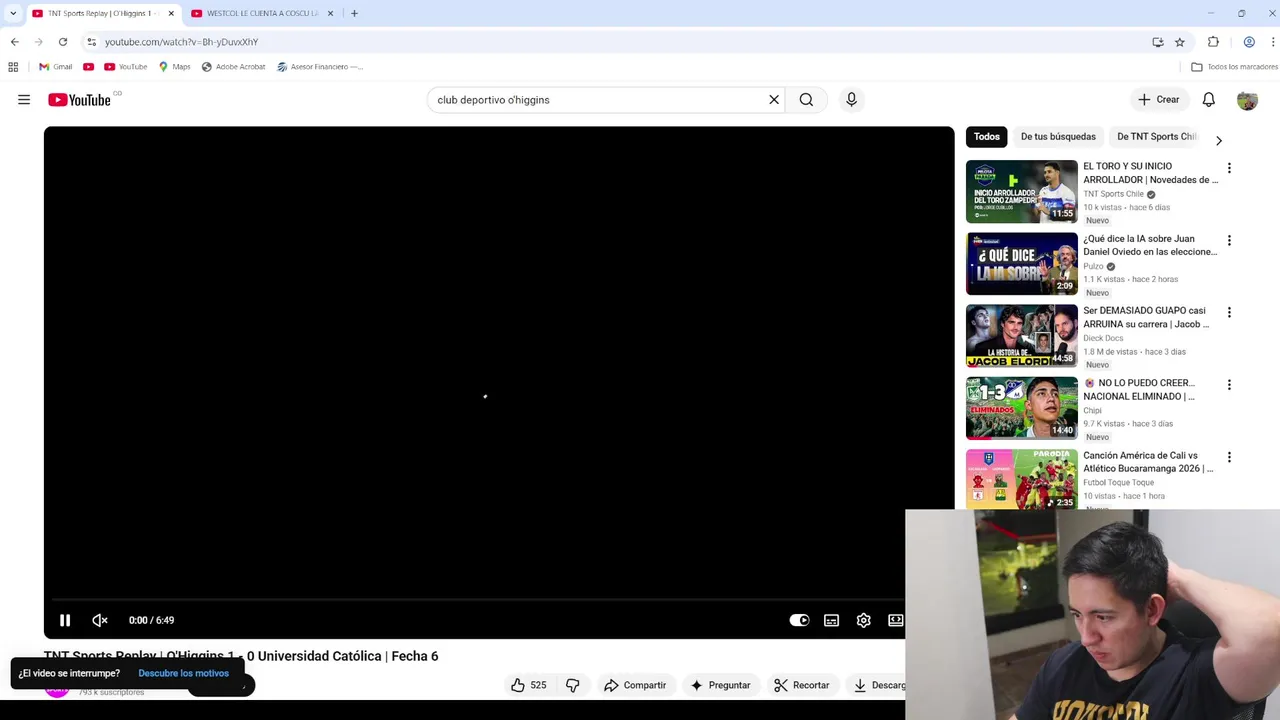1280x720 pixels.
Task: Open Todos los marcadores folder
Action: [1234, 67]
